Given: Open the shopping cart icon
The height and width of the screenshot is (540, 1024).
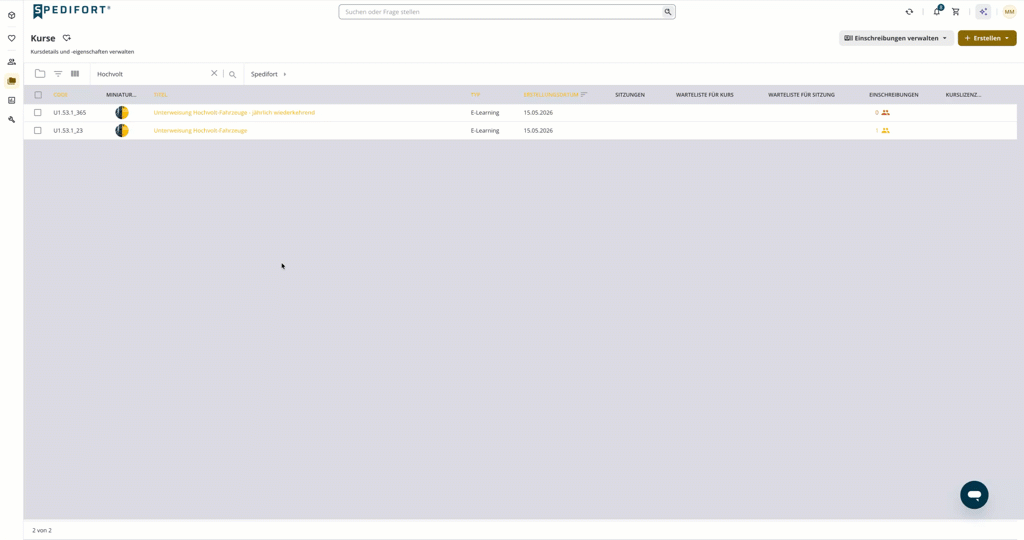Looking at the screenshot, I should (955, 12).
